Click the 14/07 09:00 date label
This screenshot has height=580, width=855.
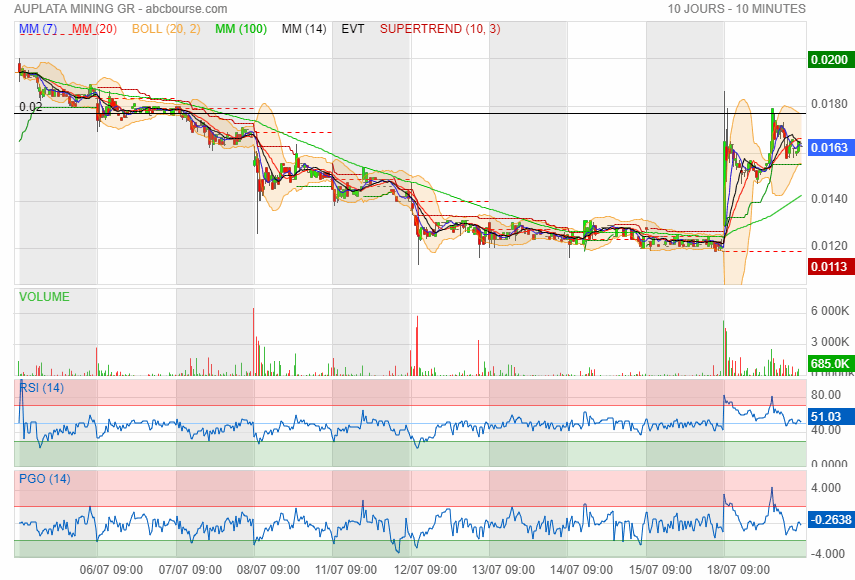tap(581, 570)
